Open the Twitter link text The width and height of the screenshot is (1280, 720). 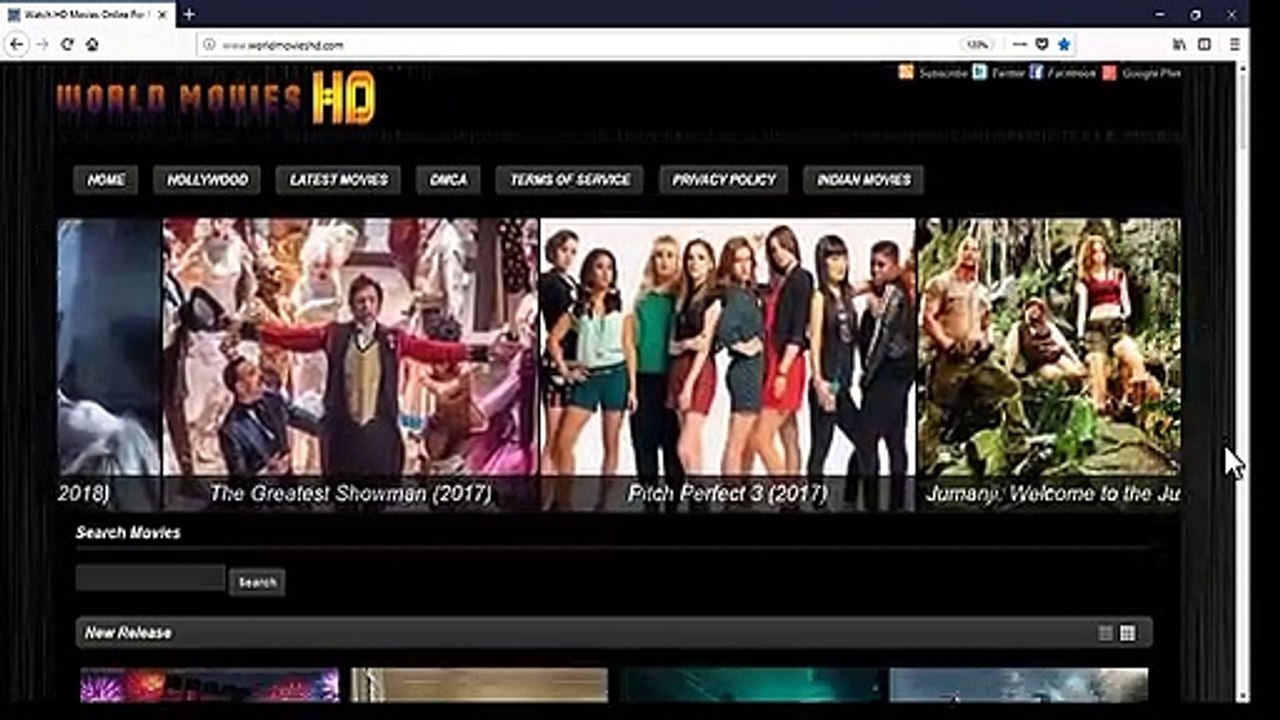click(1008, 73)
